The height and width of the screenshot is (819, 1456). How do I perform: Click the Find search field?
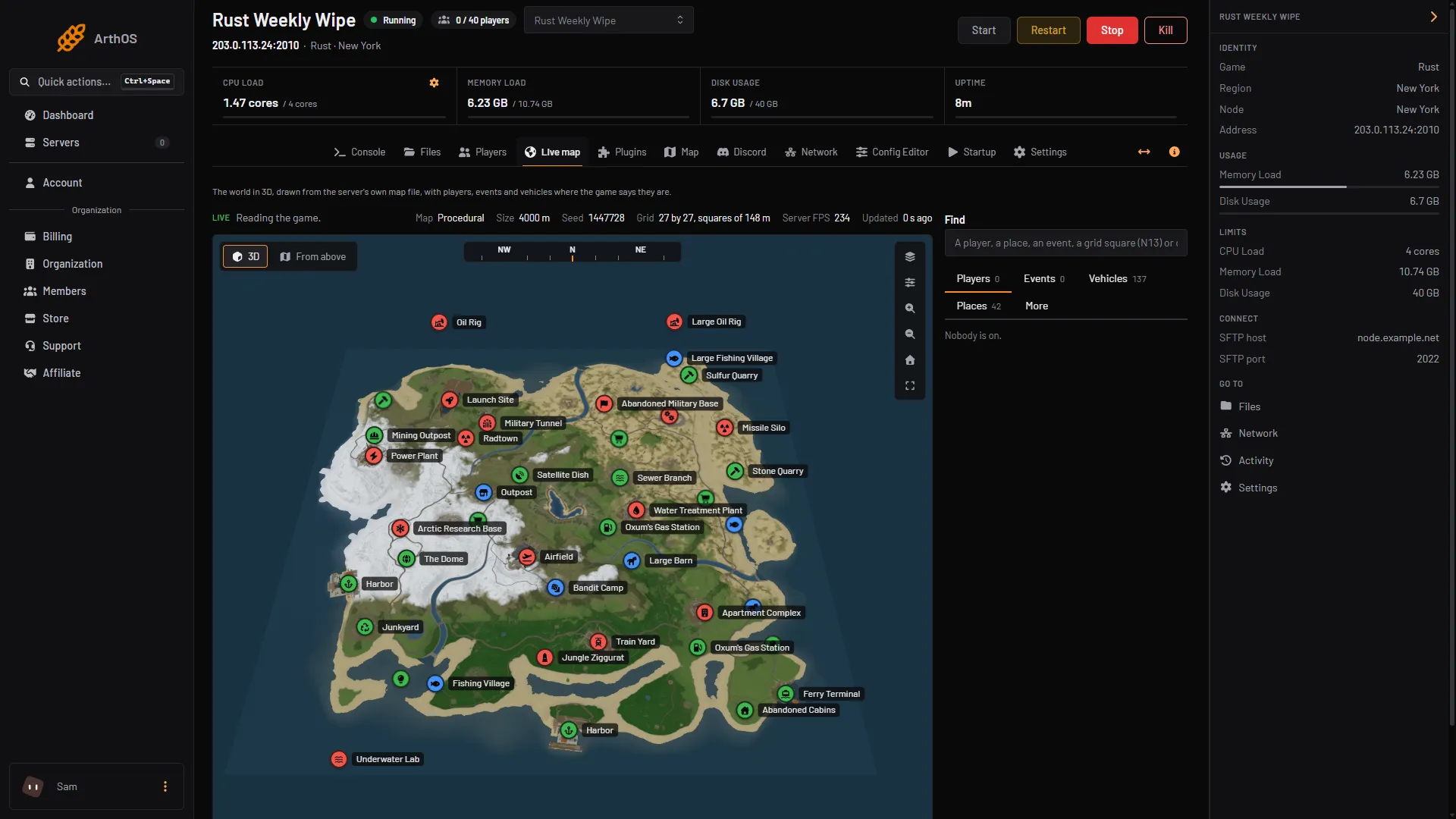pos(1065,243)
